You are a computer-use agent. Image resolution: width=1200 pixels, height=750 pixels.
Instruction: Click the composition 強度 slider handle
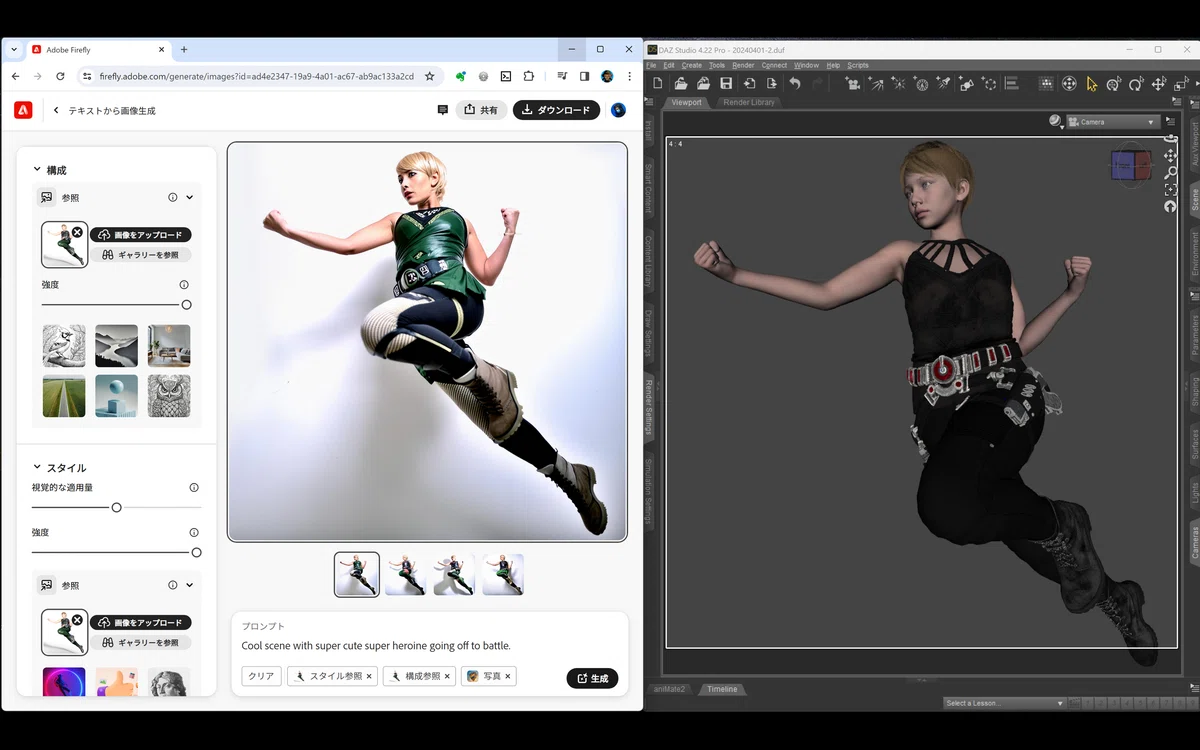[186, 305]
